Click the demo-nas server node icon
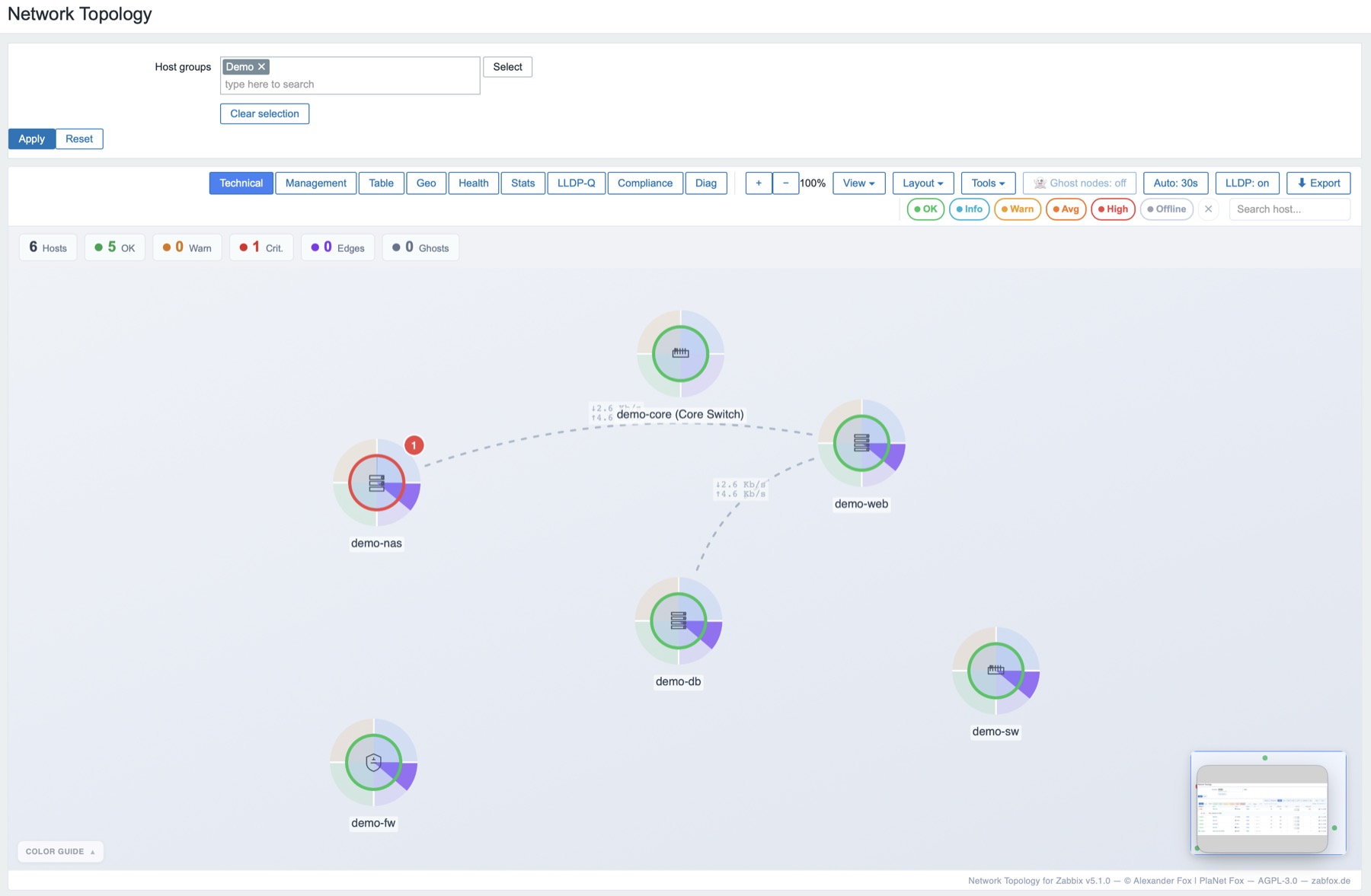The image size is (1371, 896). tap(376, 482)
